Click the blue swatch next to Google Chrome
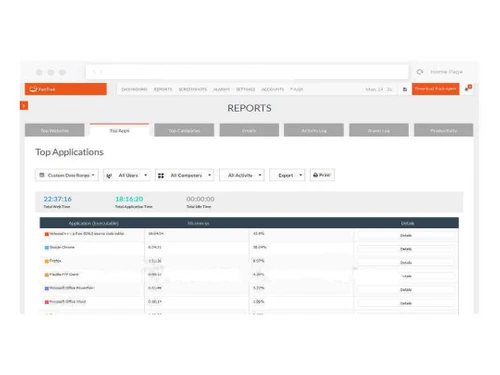 (x=47, y=248)
